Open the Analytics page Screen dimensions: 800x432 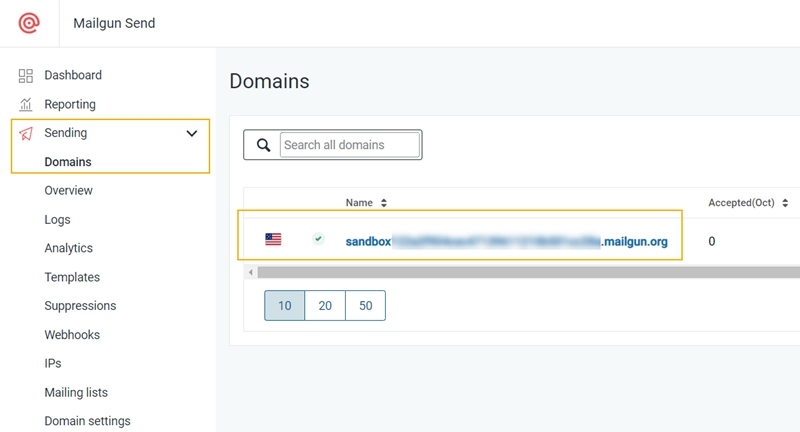[x=68, y=248]
